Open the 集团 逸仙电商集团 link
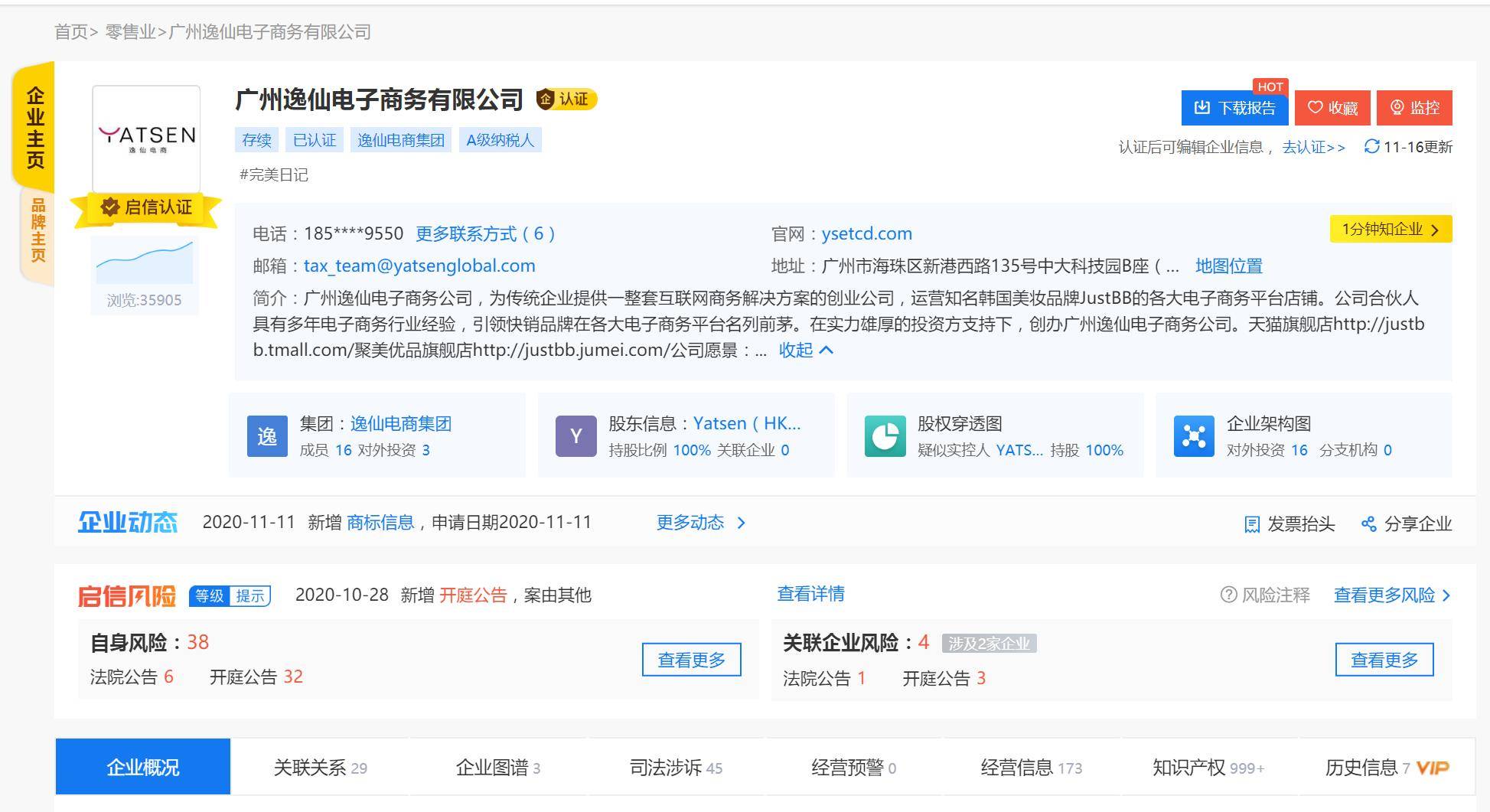Image resolution: width=1490 pixels, height=812 pixels. (401, 423)
